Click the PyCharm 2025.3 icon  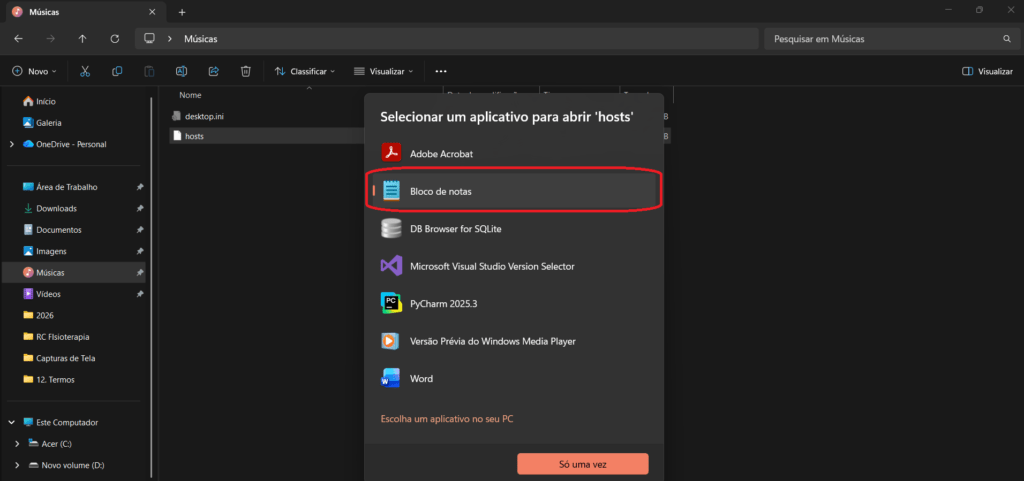(x=391, y=303)
